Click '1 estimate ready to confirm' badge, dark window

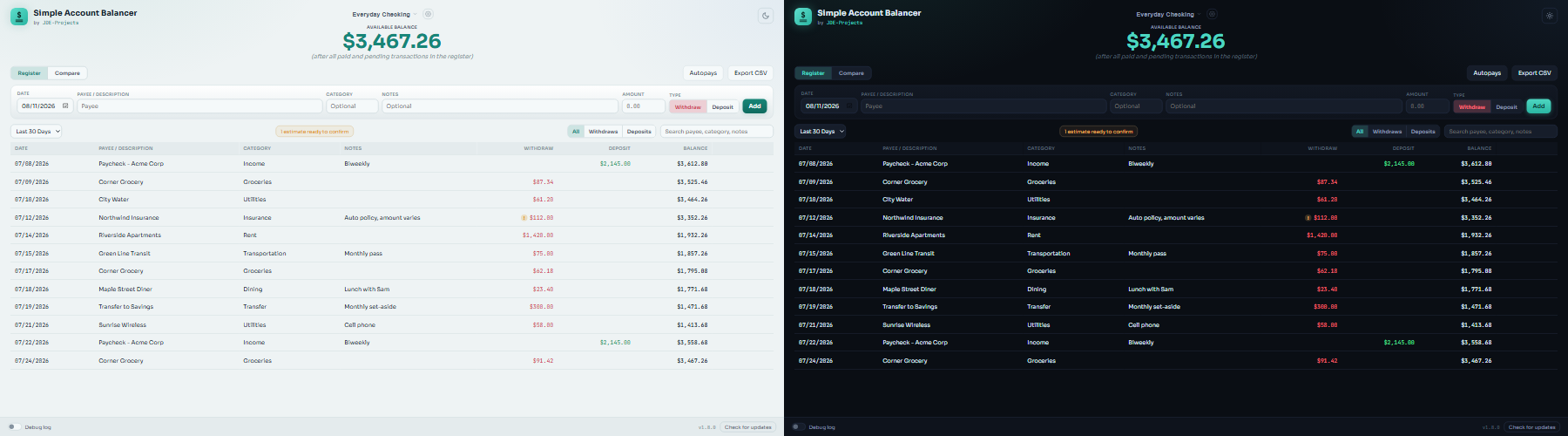pyautogui.click(x=1099, y=132)
